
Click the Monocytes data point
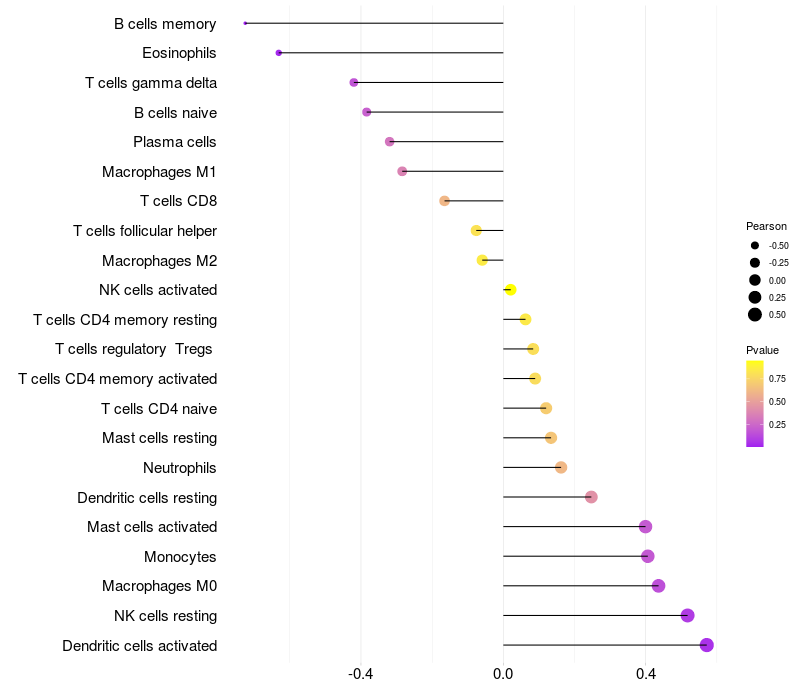(x=648, y=556)
